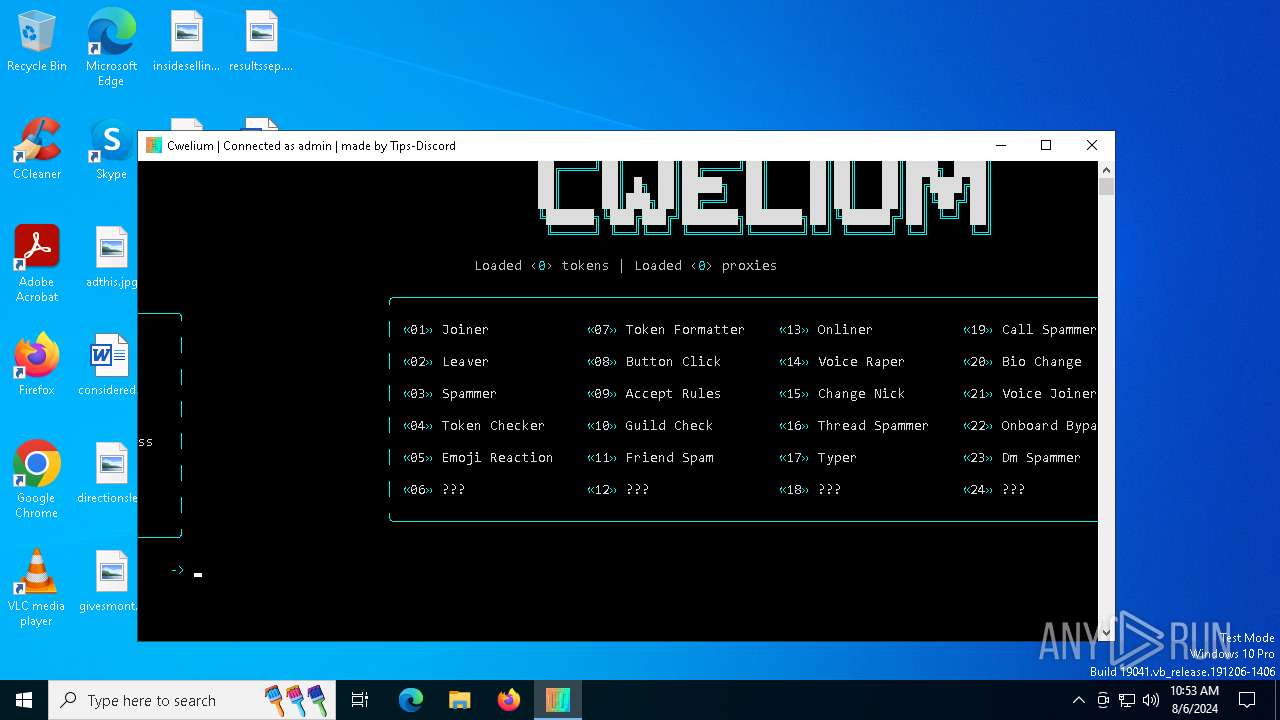Screen dimensions: 1280x720
Task: Click the "20 Bio Change" text
Action: pyautogui.click(x=1022, y=362)
